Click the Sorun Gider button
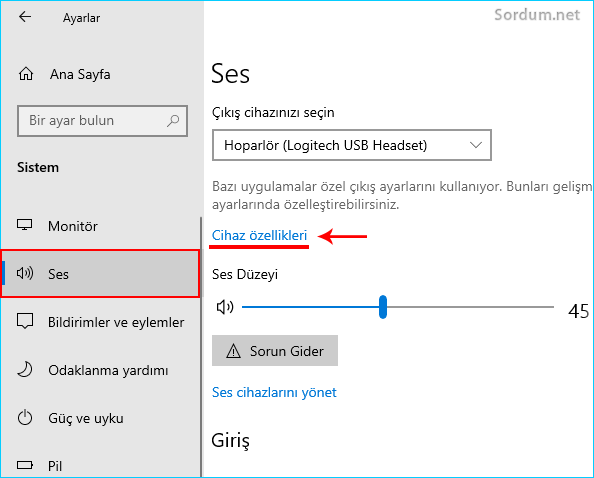 [x=275, y=351]
